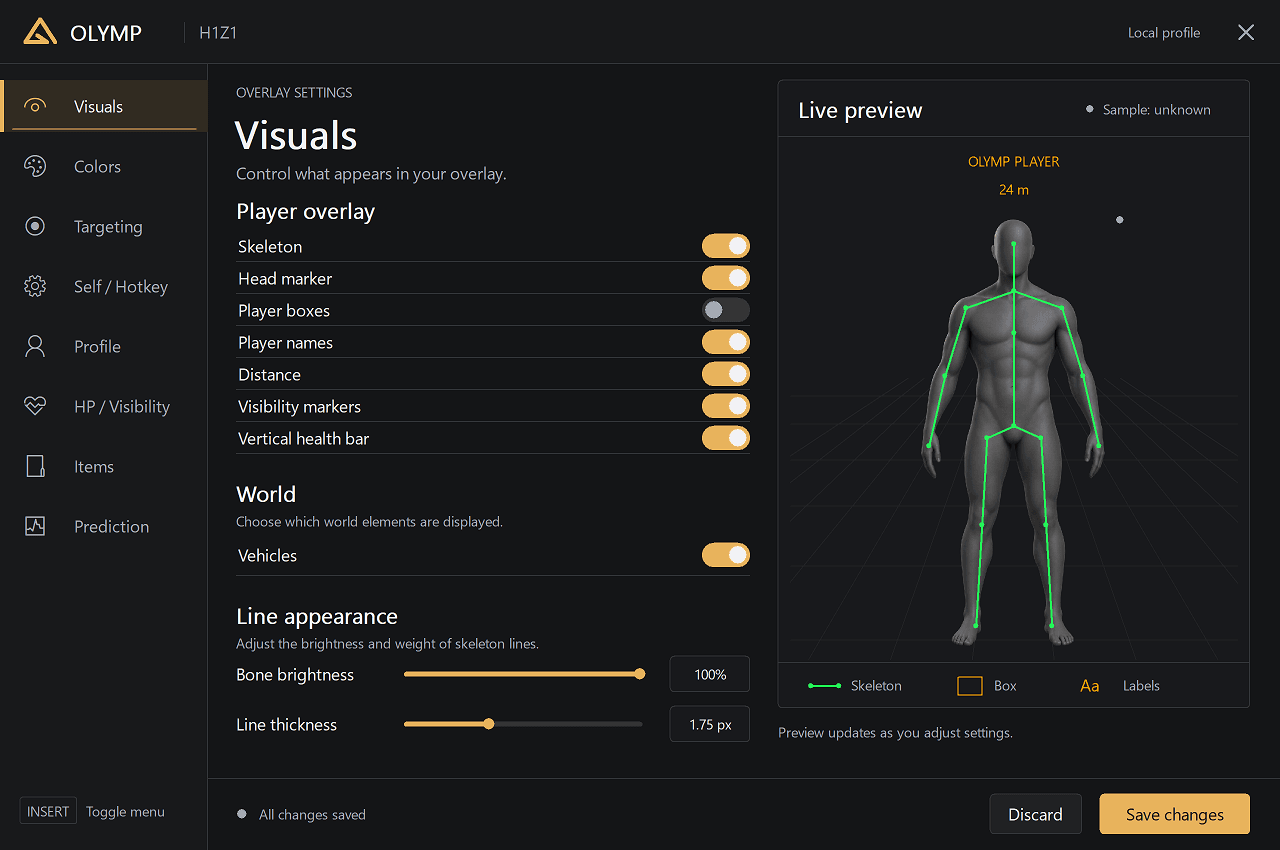Click the Self / Hotkey gear icon
Image resolution: width=1280 pixels, height=850 pixels.
pyautogui.click(x=35, y=286)
